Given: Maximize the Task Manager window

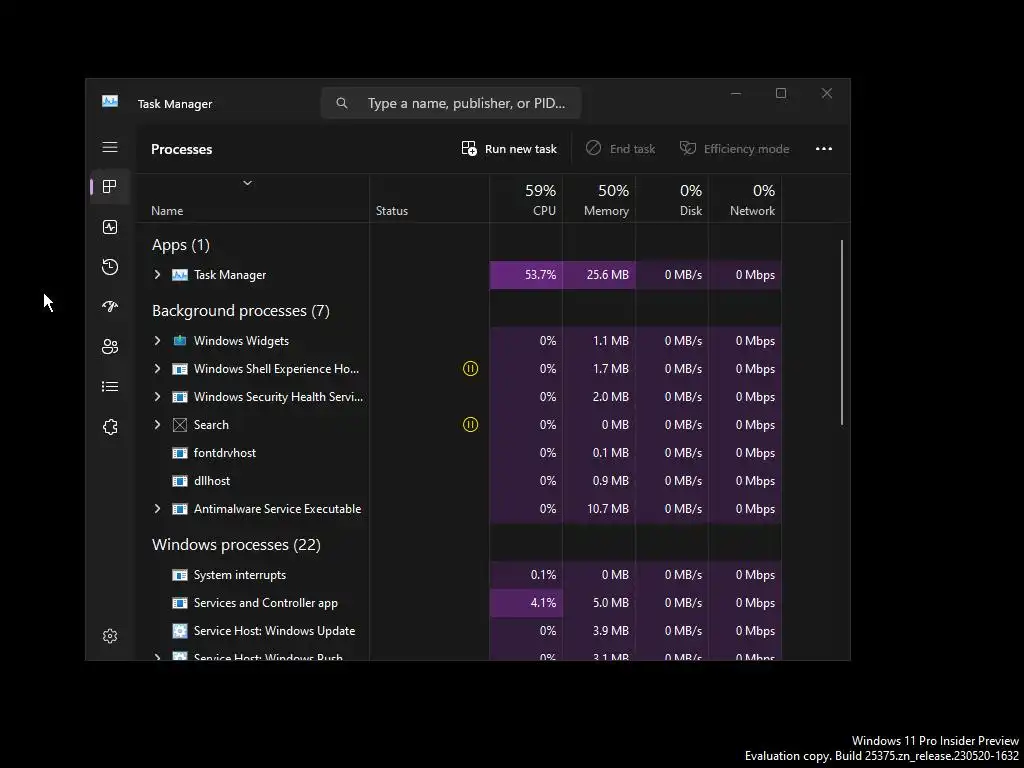Looking at the screenshot, I should pyautogui.click(x=781, y=93).
